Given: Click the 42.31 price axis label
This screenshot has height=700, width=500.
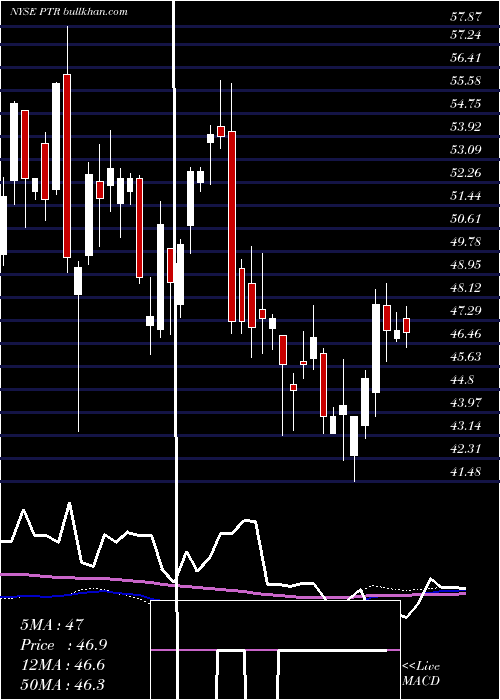Looking at the screenshot, I should click(x=466, y=448).
